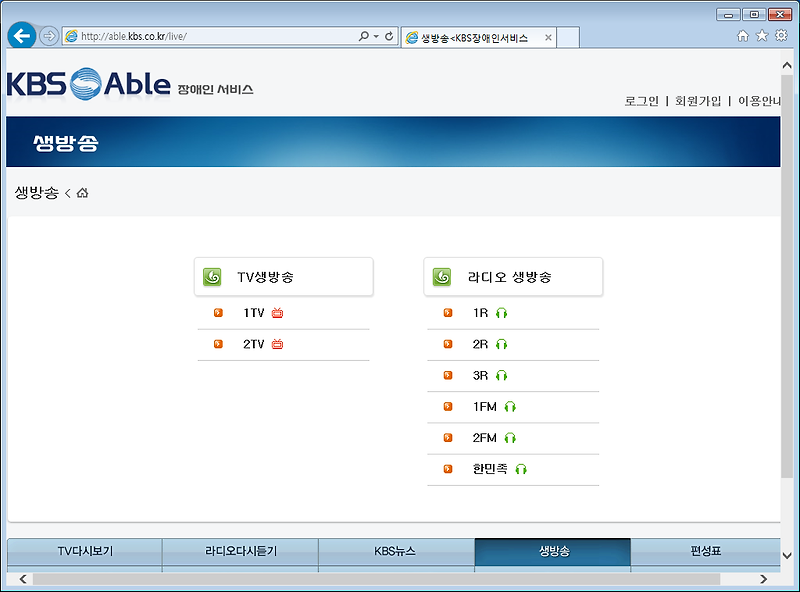Click the horizontal scrollbar left arrow

(23, 579)
